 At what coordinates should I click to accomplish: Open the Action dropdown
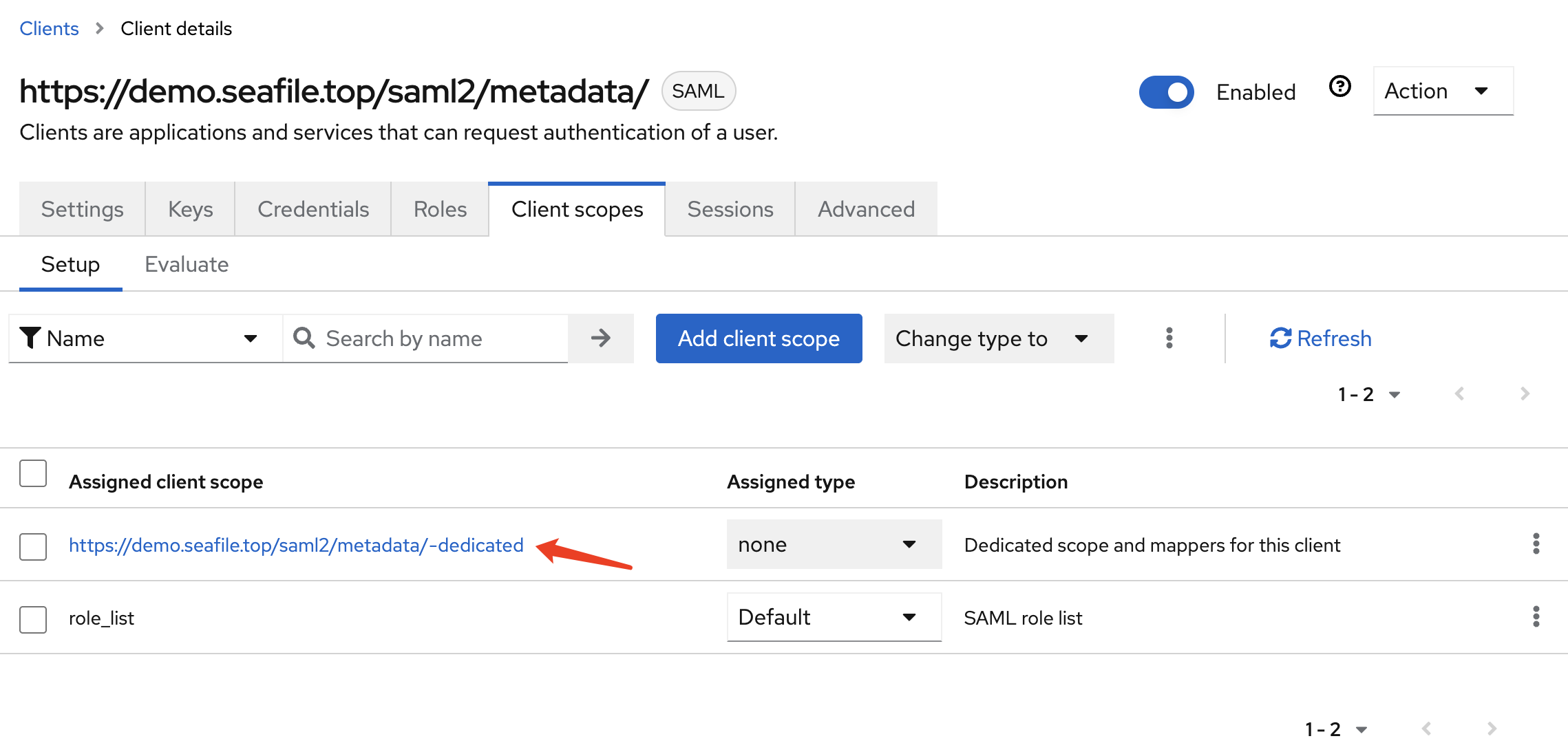1442,91
